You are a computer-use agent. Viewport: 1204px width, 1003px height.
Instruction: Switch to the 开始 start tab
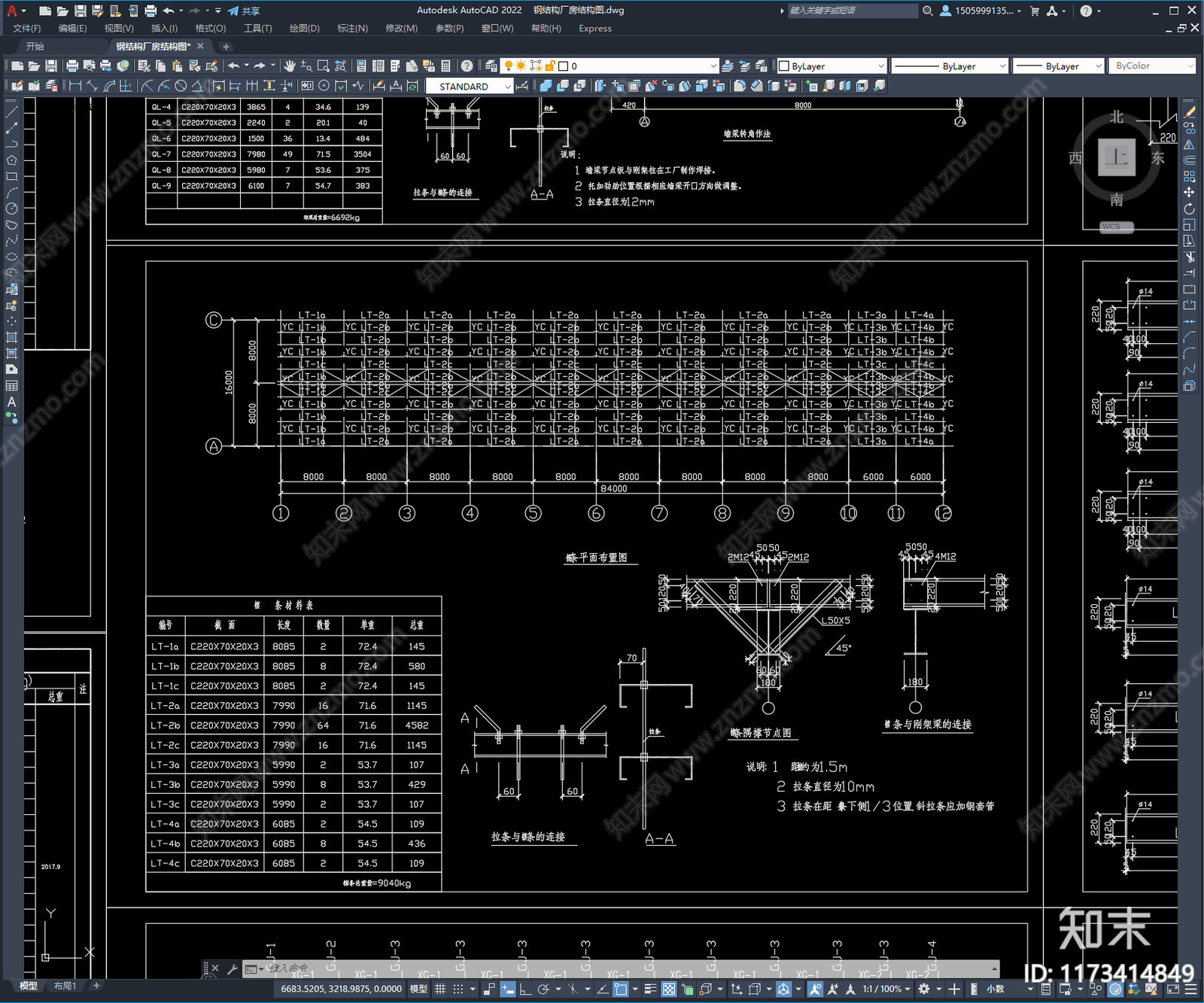[x=35, y=47]
